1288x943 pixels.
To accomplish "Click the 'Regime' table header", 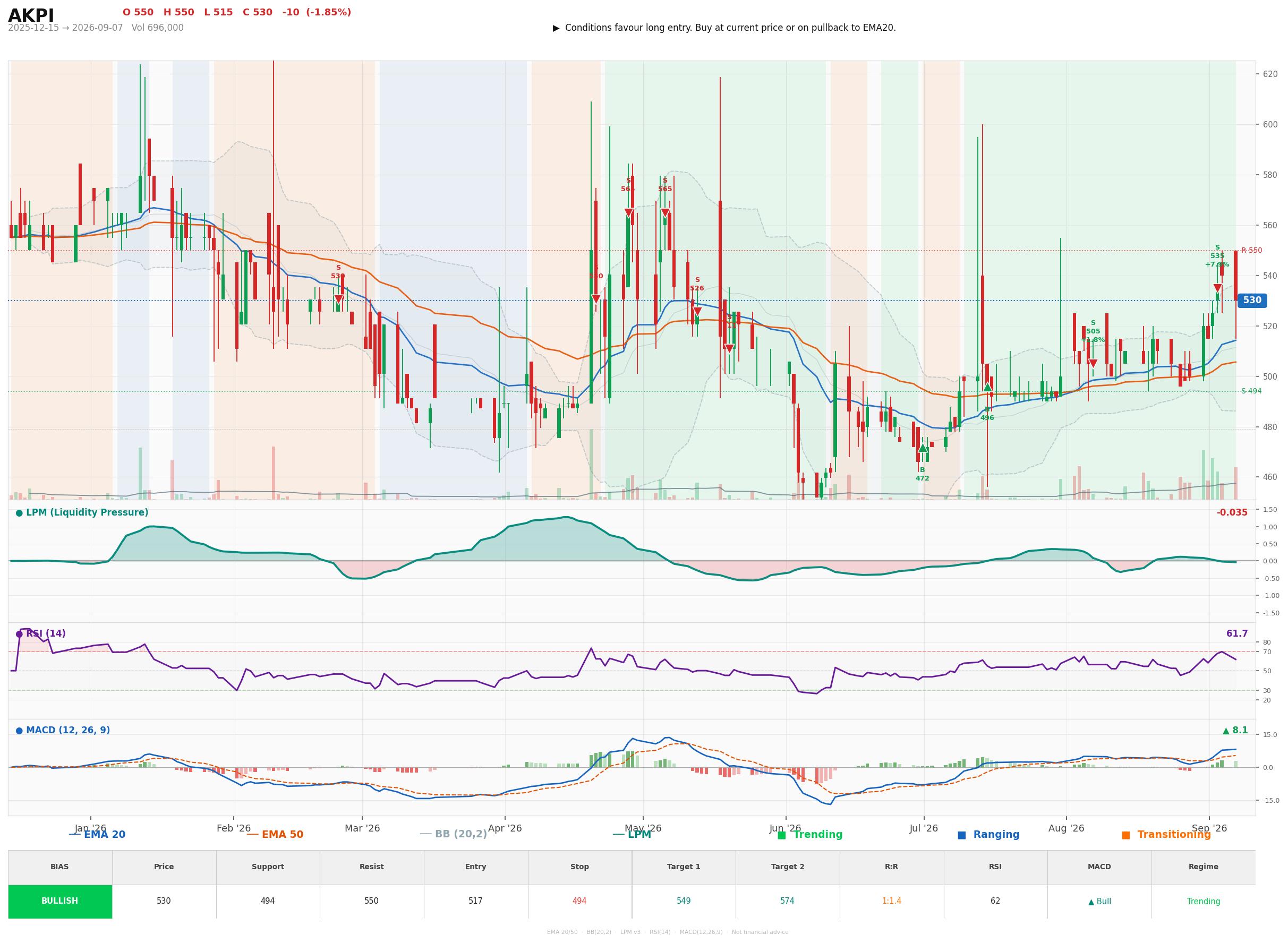I will 1204,867.
